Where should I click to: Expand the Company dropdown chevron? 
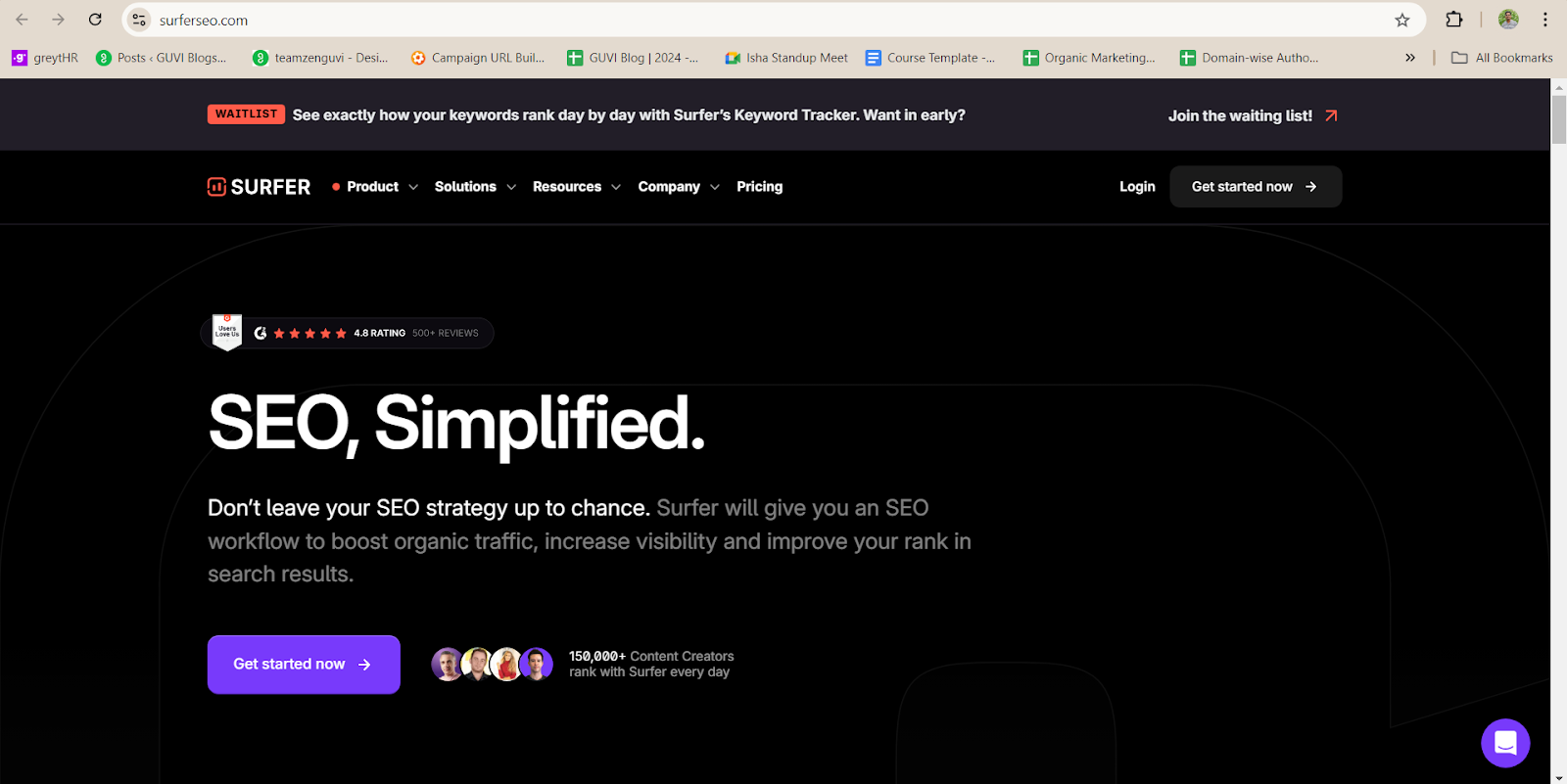tap(715, 187)
